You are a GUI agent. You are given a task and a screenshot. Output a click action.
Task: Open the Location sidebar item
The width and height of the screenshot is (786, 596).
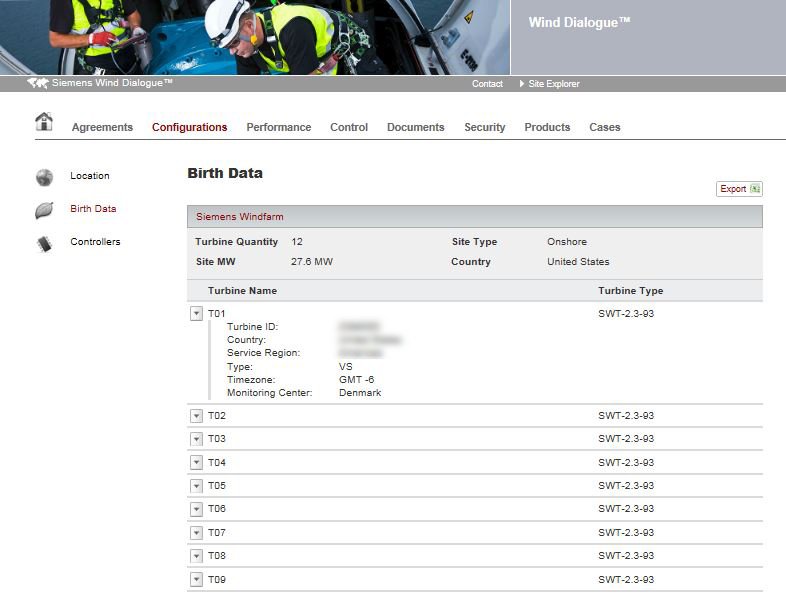click(90, 176)
